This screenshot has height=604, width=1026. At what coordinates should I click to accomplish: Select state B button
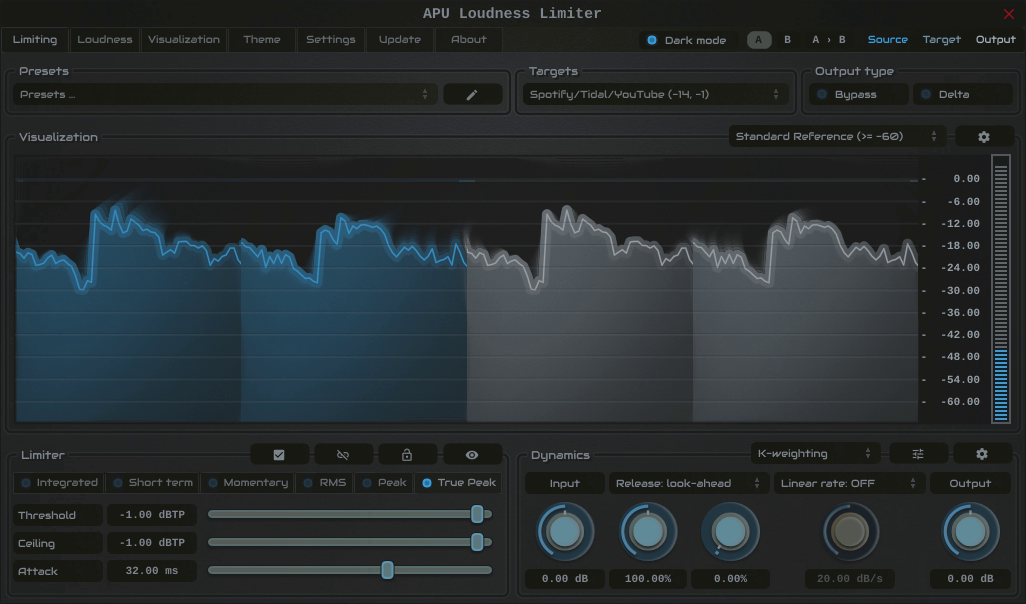(x=787, y=40)
